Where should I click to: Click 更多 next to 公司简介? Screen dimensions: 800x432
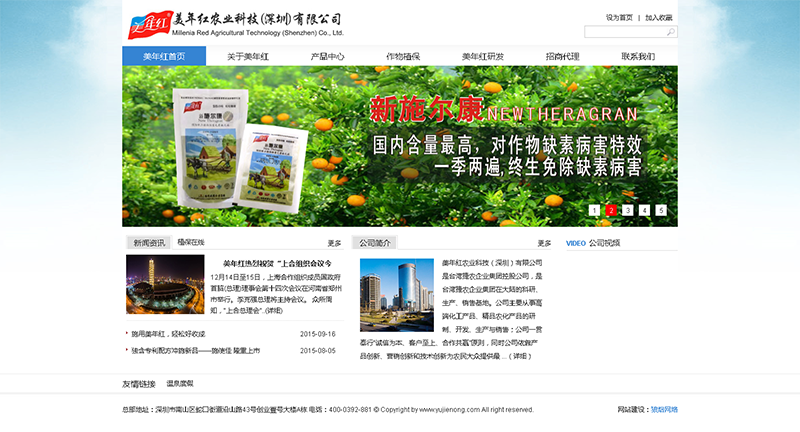(544, 243)
